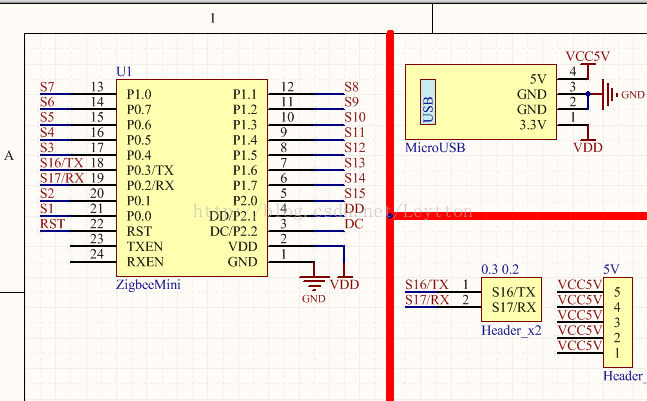Viewport: 647px width, 401px height.
Task: Select the thick red vertical divider line
Action: tap(390, 300)
